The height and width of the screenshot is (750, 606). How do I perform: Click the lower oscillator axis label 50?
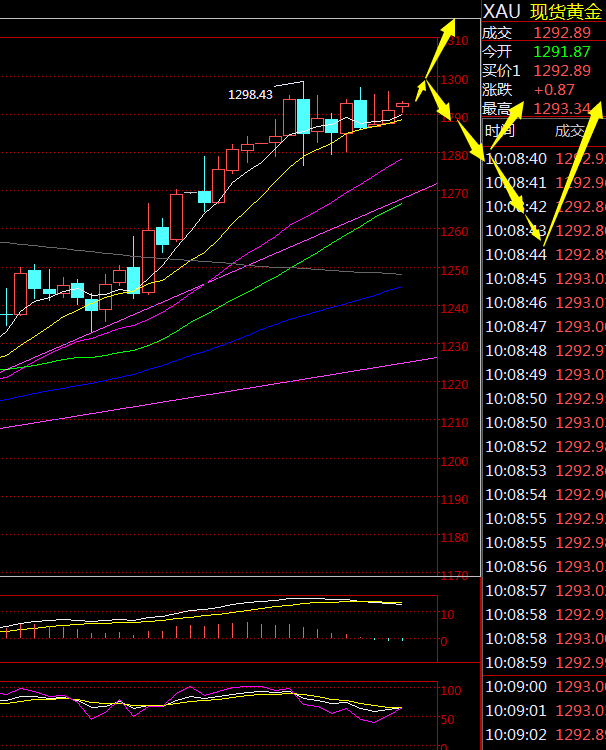[447, 720]
